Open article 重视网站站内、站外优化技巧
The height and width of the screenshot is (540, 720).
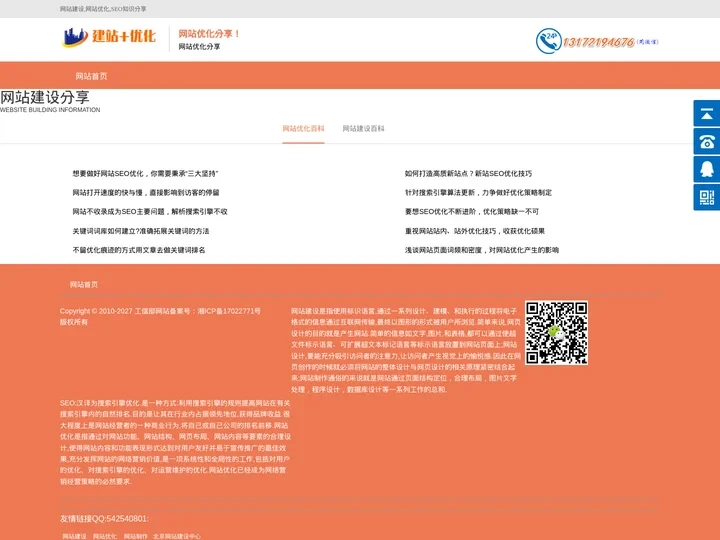[x=475, y=231]
